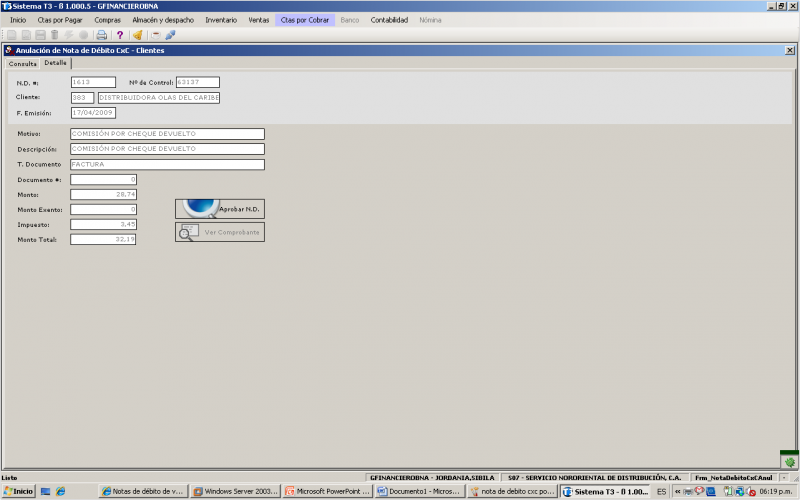Open the Inicio menu in the menu bar

[18, 20]
